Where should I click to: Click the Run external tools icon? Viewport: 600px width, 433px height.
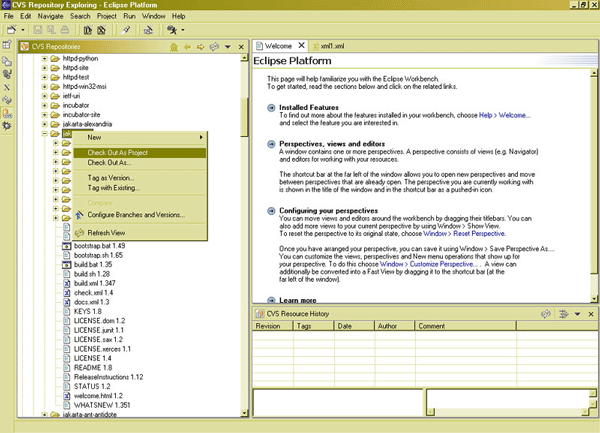[x=172, y=29]
